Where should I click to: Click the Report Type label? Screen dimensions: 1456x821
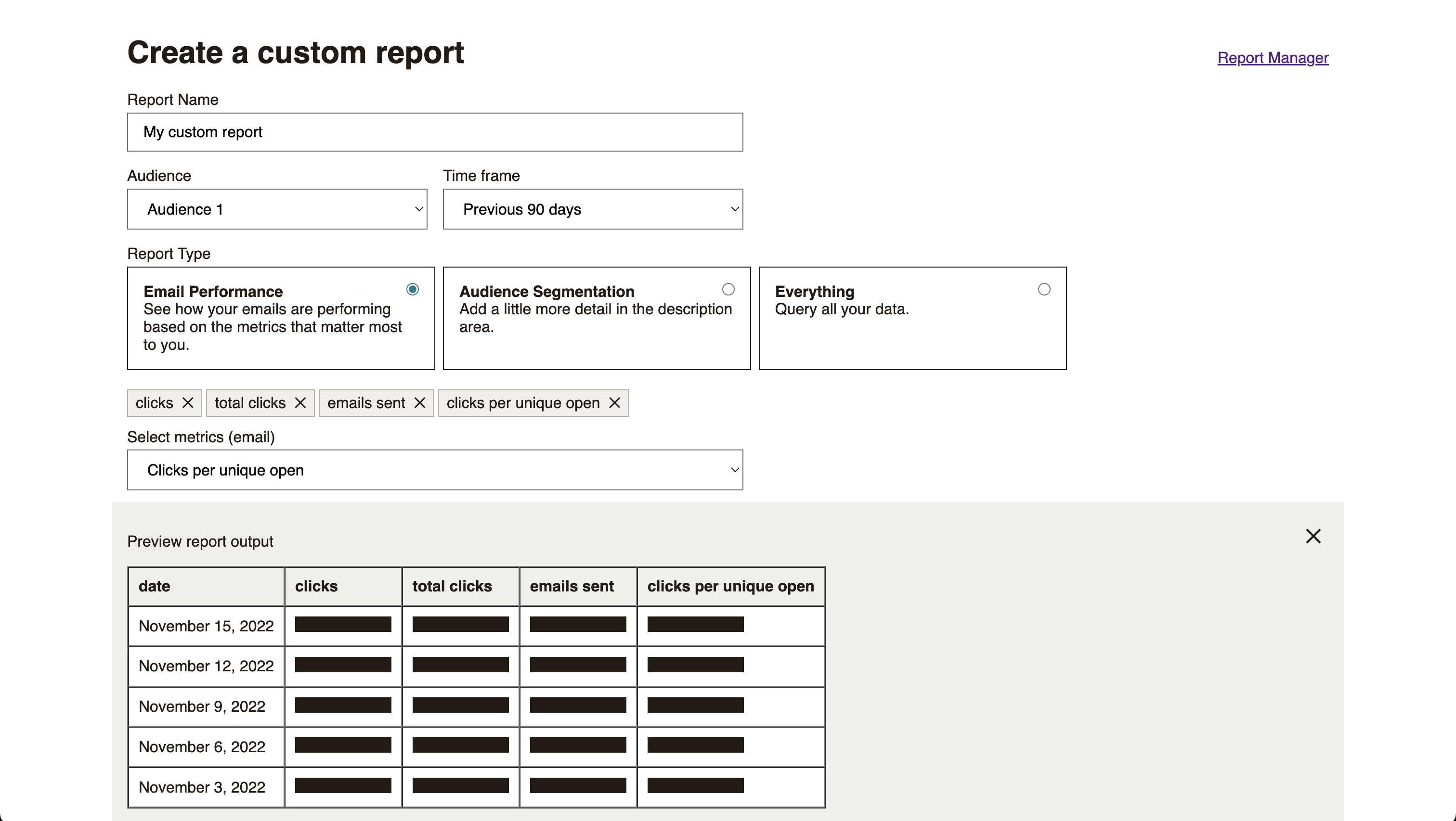(169, 254)
